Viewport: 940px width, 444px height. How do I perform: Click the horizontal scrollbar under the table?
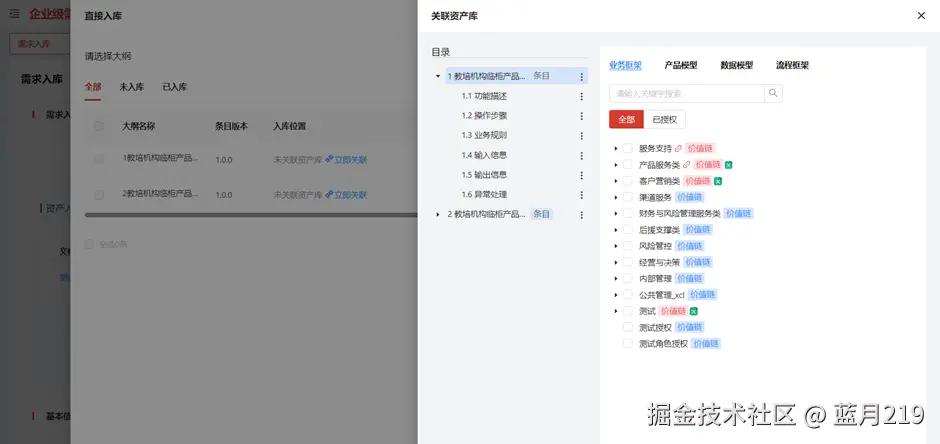point(251,215)
